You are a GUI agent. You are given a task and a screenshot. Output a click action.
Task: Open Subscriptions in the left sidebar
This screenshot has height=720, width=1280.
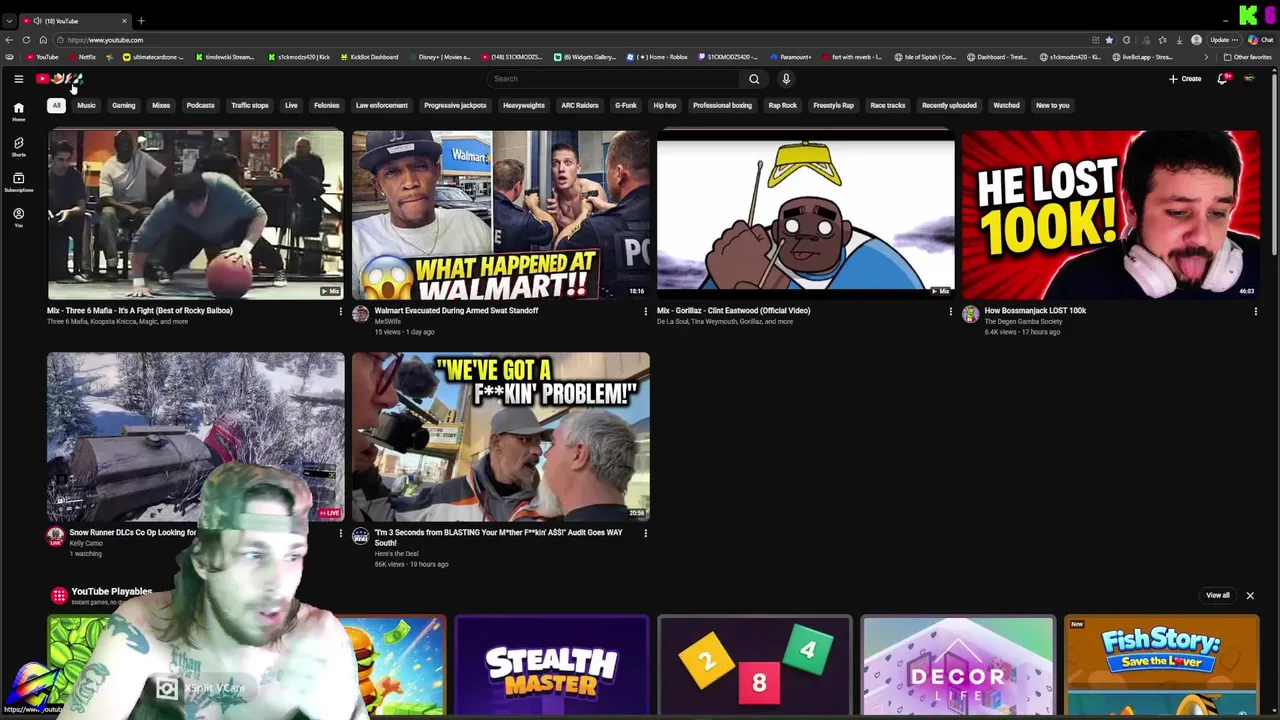pos(18,182)
